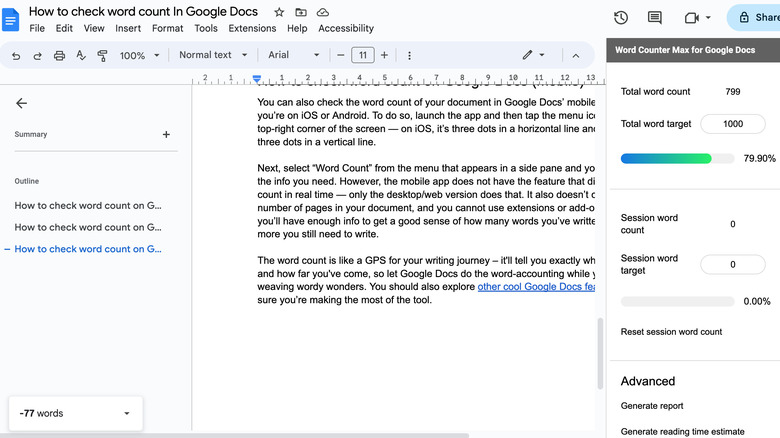Image resolution: width=780 pixels, height=438 pixels.
Task: Add a summary with plus icon
Action: point(166,134)
